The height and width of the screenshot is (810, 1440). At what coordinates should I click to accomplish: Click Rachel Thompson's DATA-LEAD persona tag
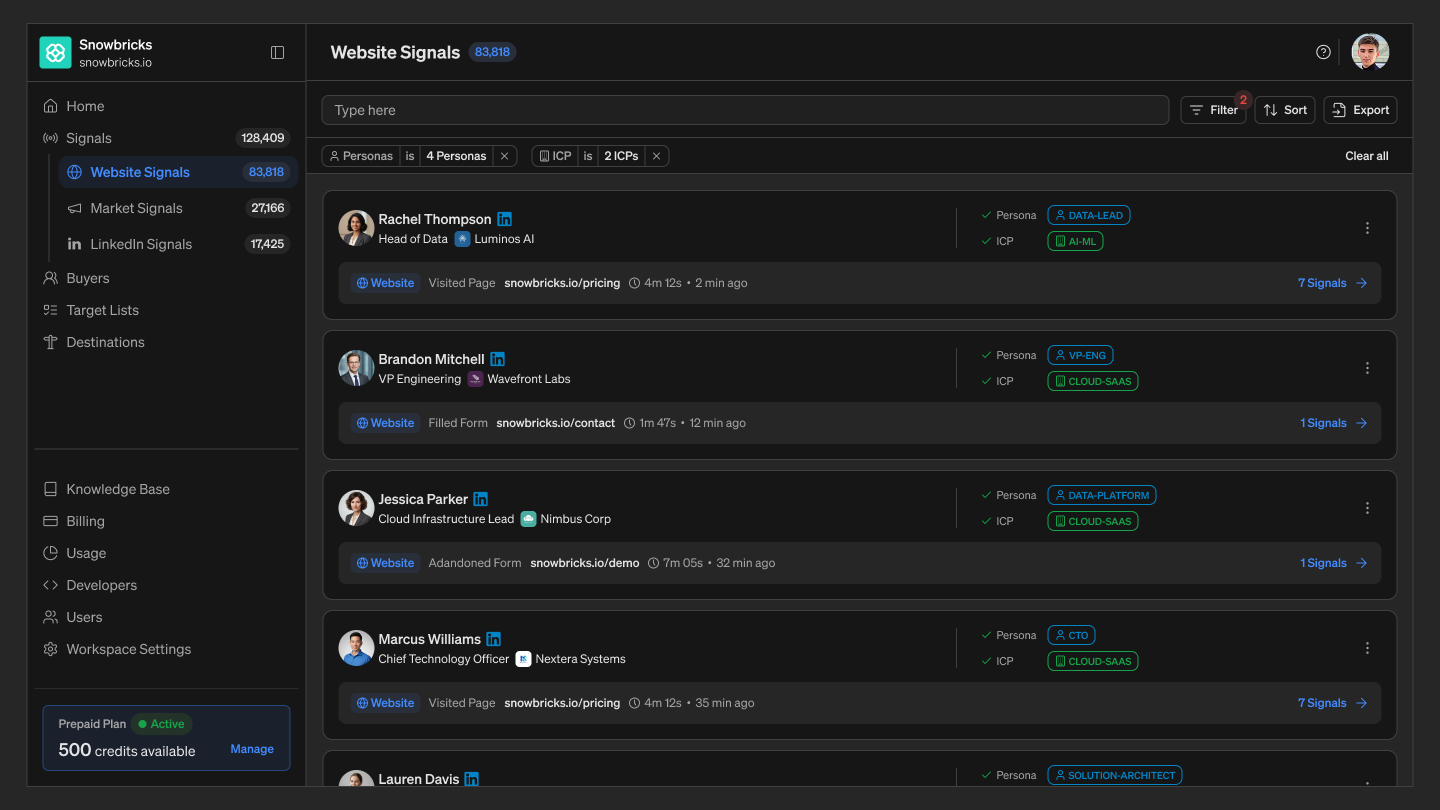[1089, 215]
